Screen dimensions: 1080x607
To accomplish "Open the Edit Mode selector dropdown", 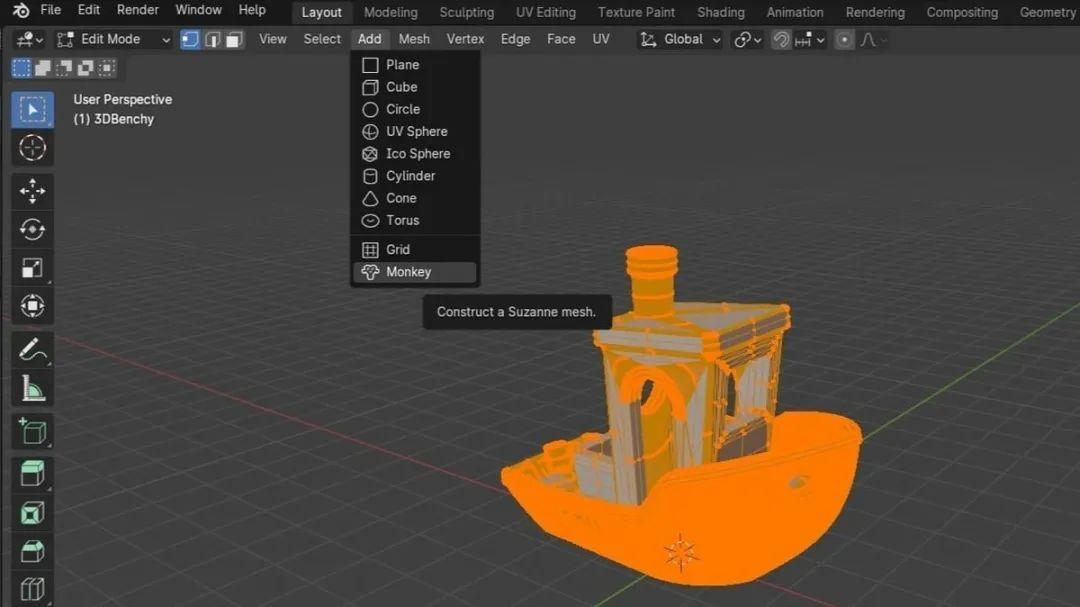I will click(113, 38).
